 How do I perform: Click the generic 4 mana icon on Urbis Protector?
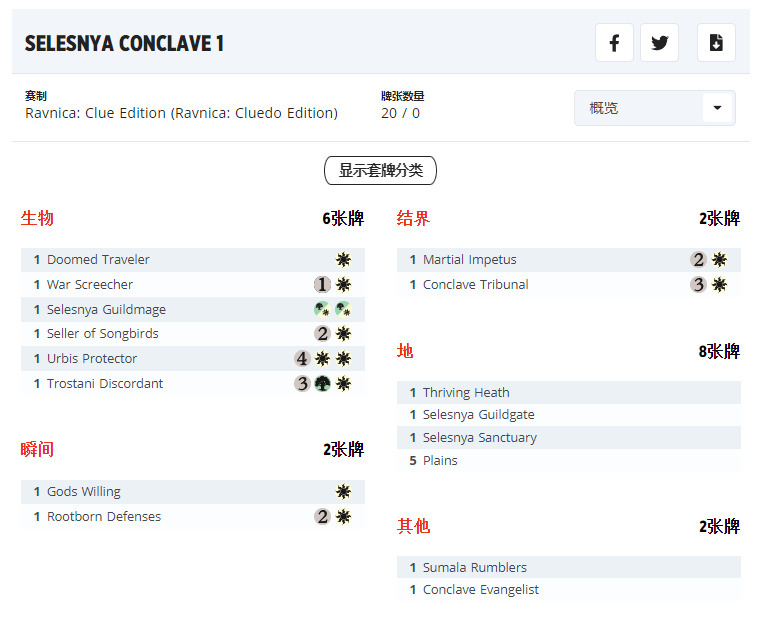[x=302, y=359]
